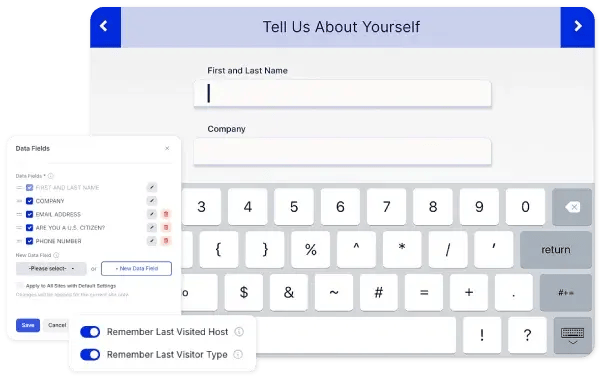Focus the First and Last Name input

click(342, 93)
